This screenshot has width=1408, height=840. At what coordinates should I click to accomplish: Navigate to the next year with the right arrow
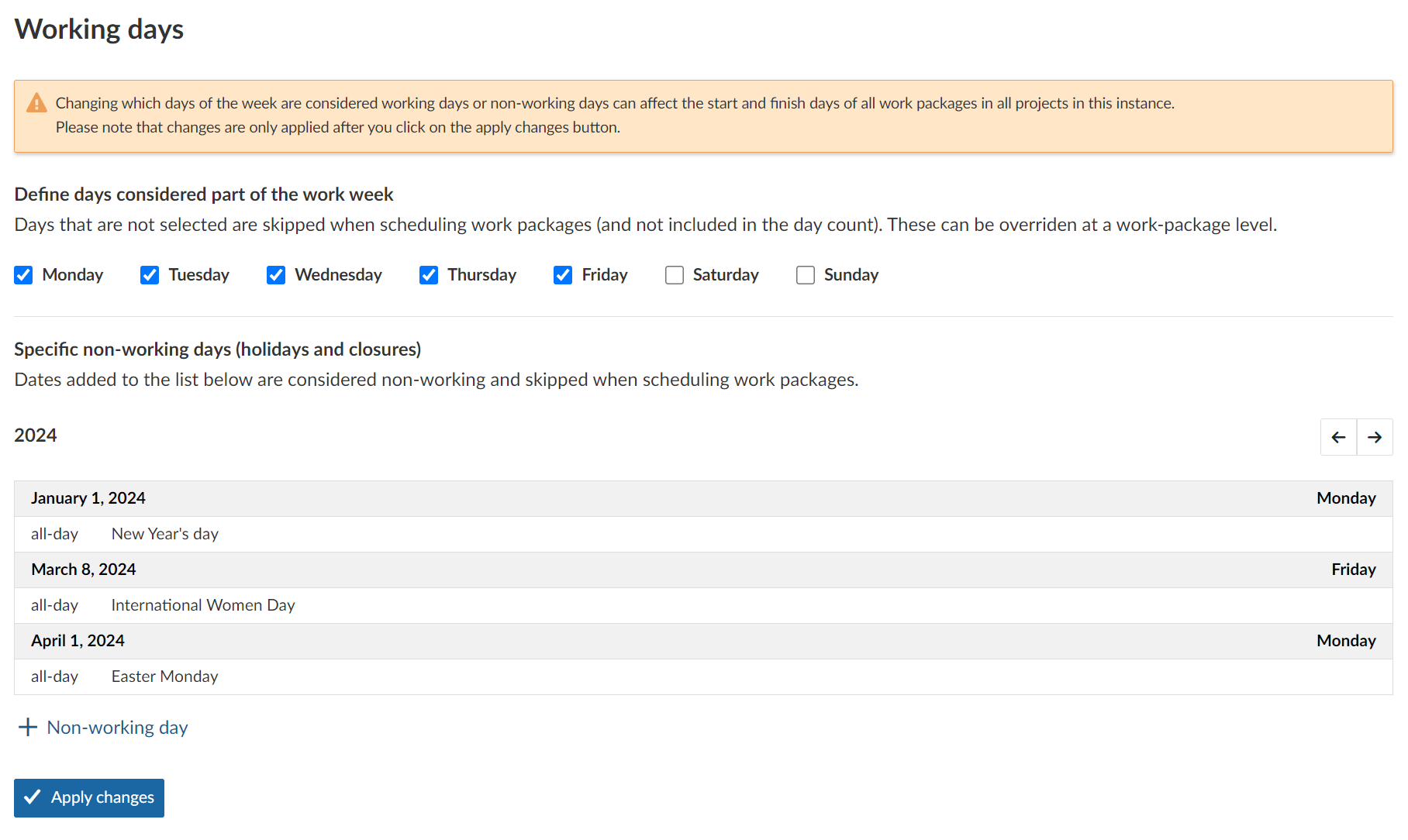pyautogui.click(x=1375, y=436)
